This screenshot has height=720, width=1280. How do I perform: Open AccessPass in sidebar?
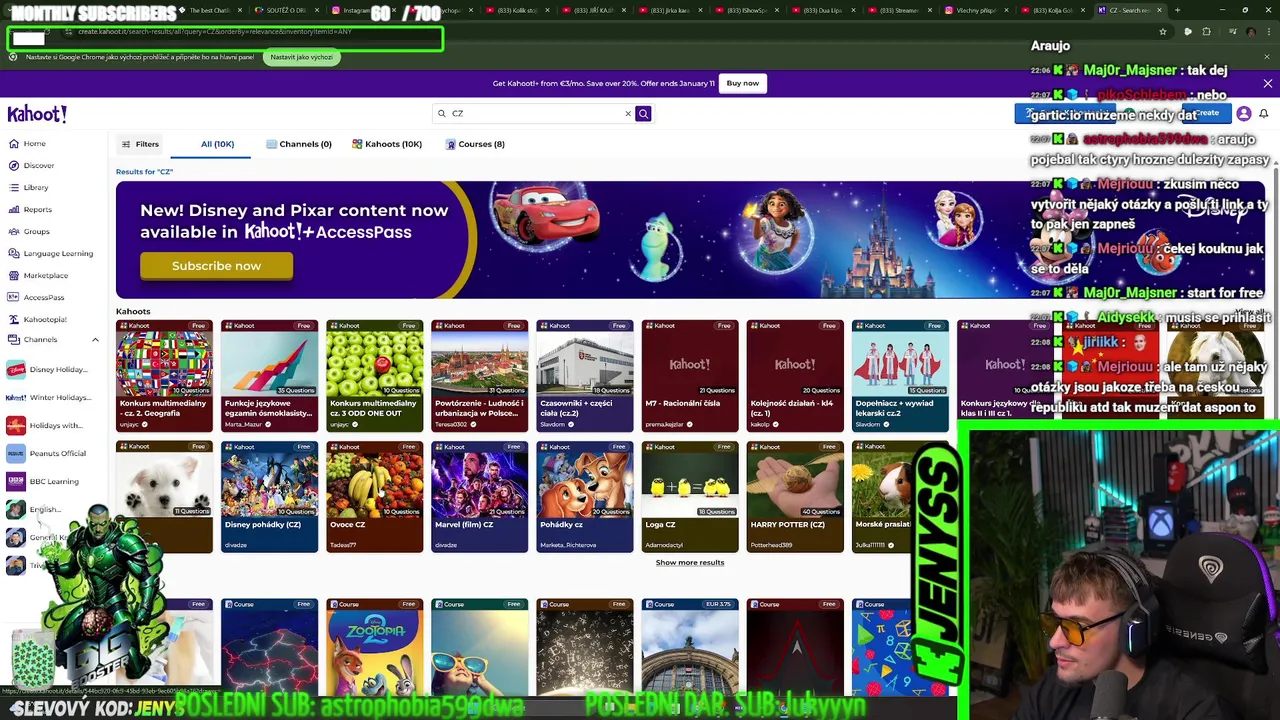(43, 297)
